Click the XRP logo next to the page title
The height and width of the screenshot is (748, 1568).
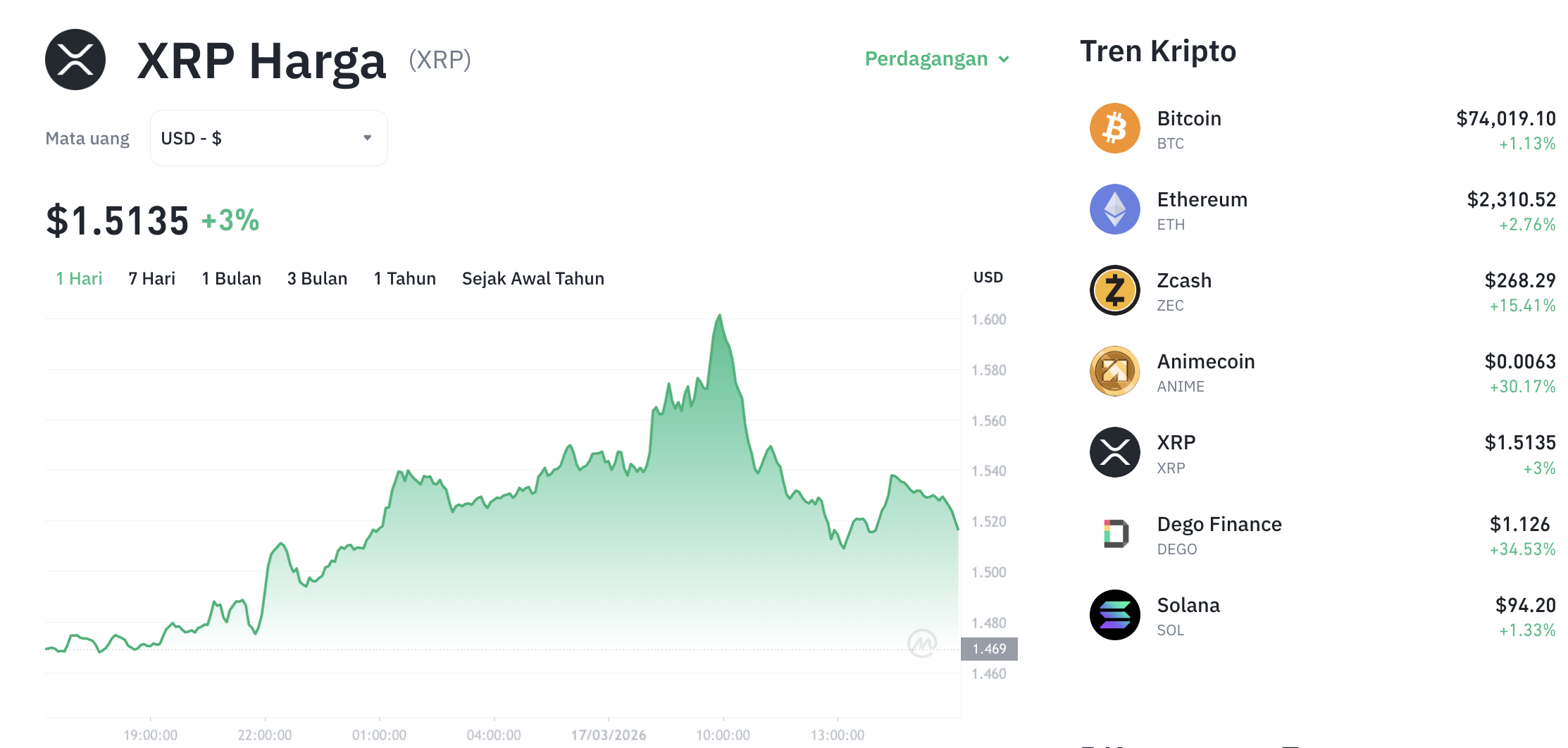point(75,60)
